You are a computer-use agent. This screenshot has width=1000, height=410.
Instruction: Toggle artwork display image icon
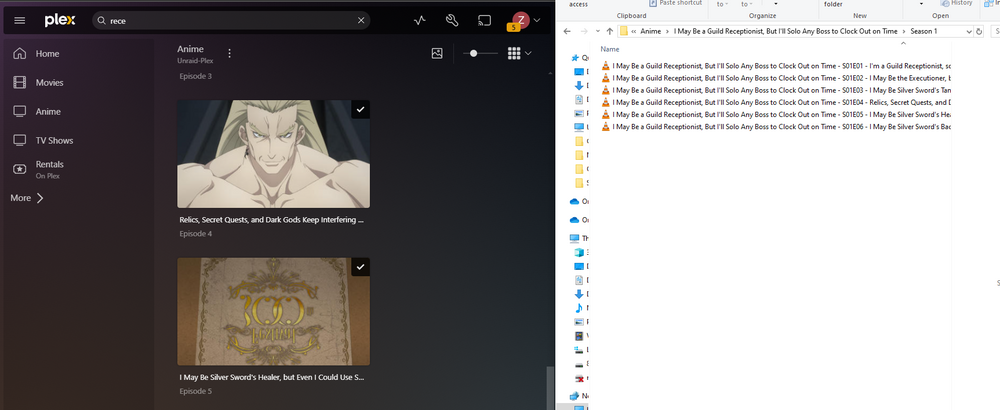coord(437,54)
